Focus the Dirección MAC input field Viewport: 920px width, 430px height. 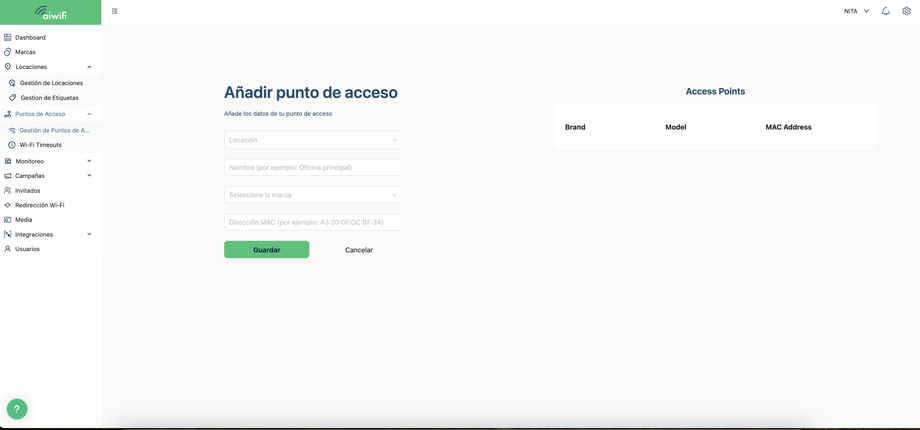tap(313, 222)
